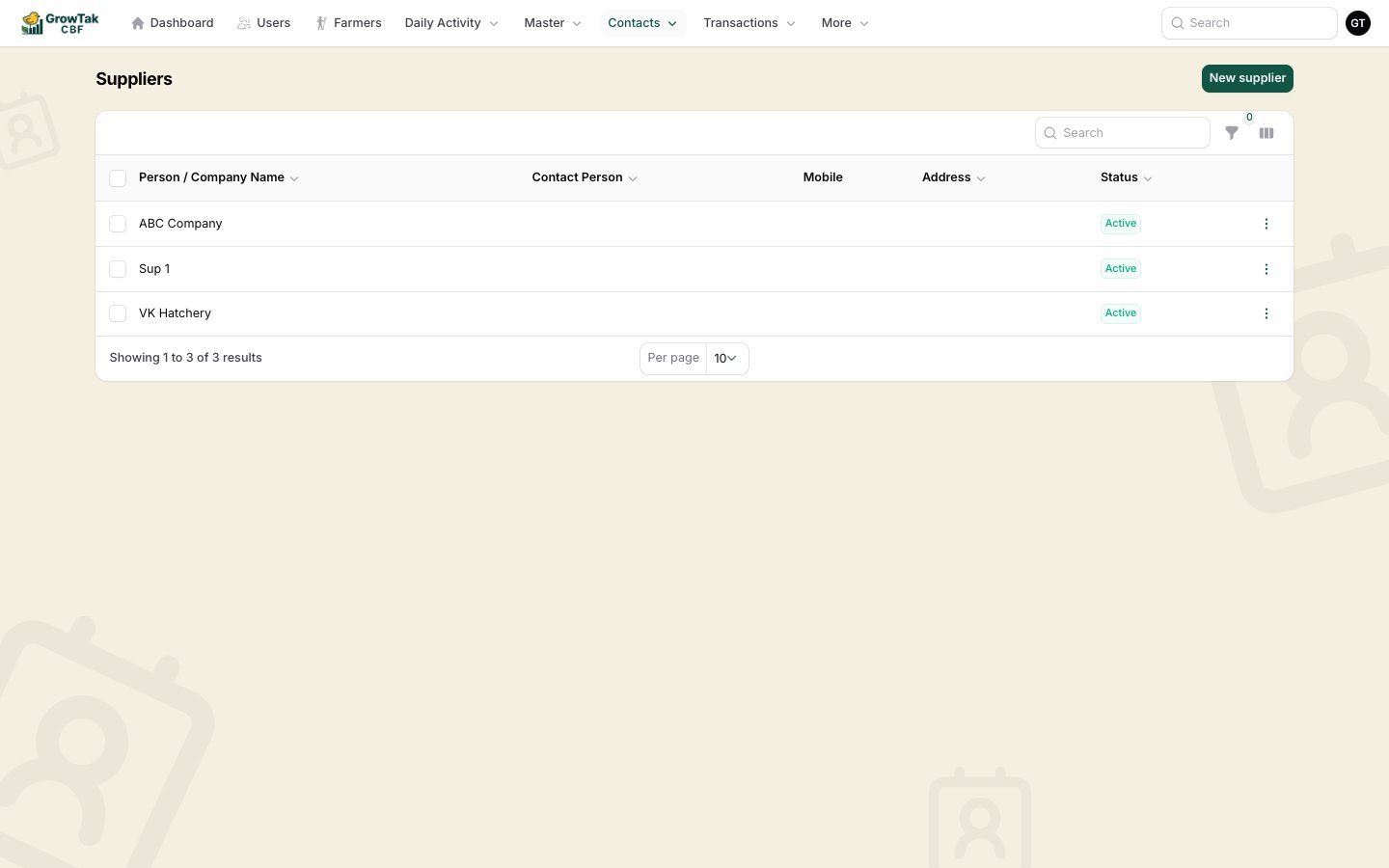Open the Per page 10 dropdown
Viewport: 1389px width, 868px height.
click(x=726, y=358)
